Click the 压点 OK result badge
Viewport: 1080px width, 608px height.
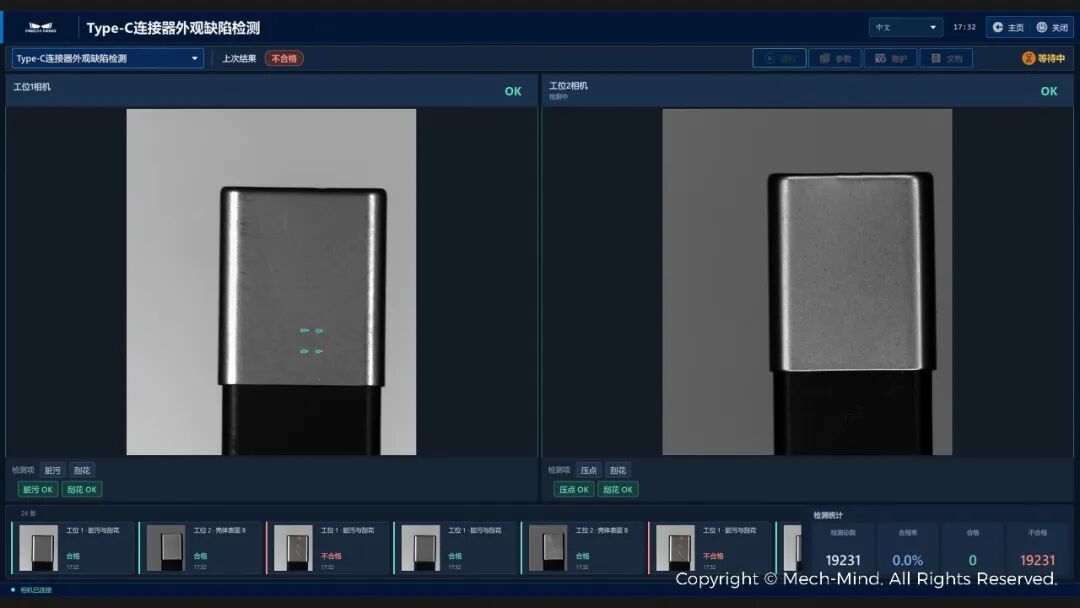pyautogui.click(x=574, y=490)
